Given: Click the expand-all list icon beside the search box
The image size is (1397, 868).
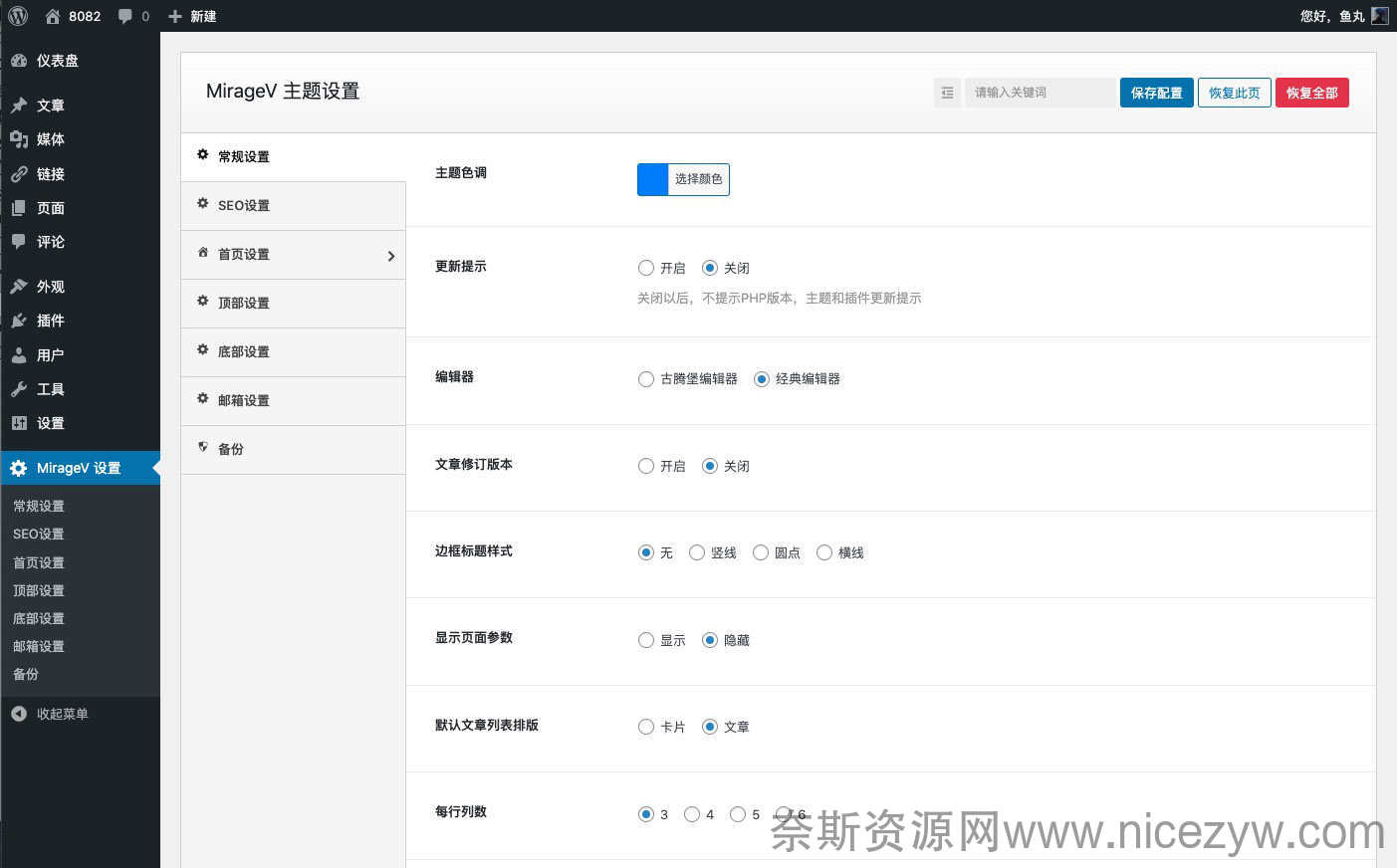Looking at the screenshot, I should click(947, 93).
